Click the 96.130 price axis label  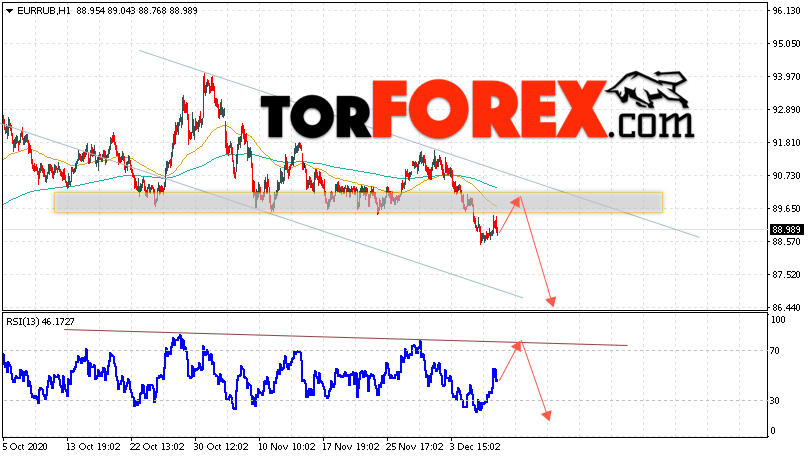[786, 10]
